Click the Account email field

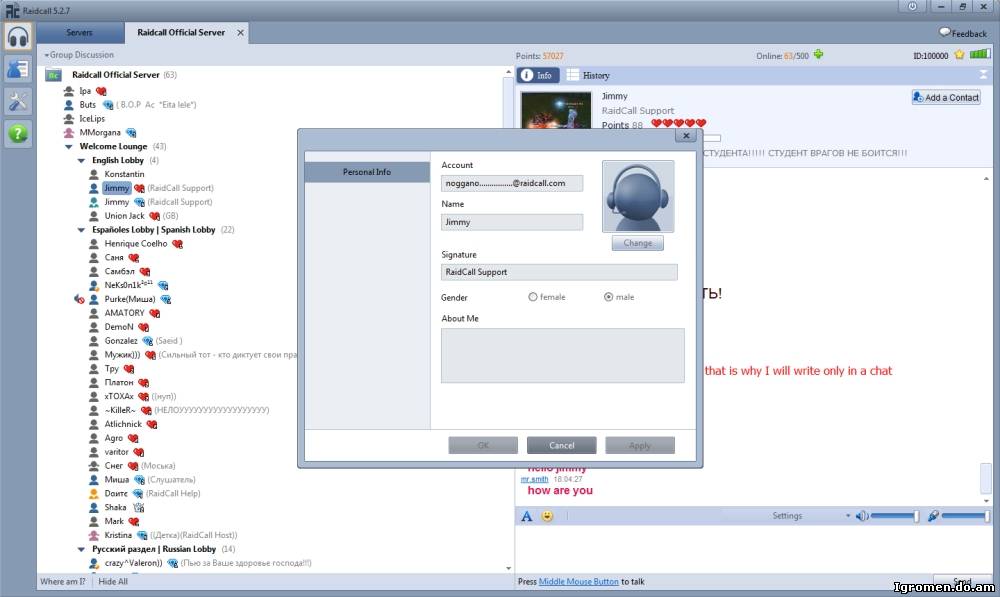[x=511, y=183]
